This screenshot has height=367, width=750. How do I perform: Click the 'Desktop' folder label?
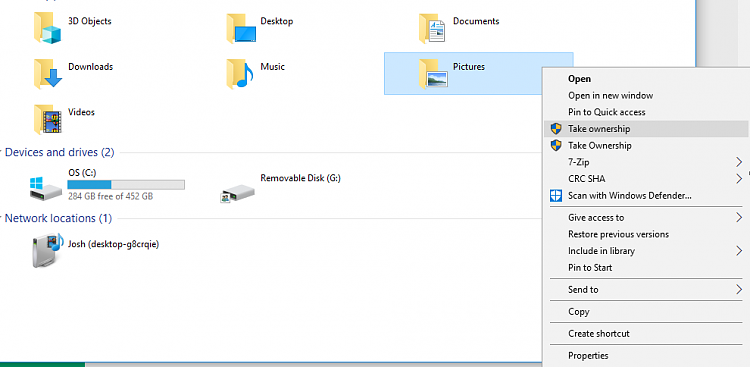click(276, 21)
